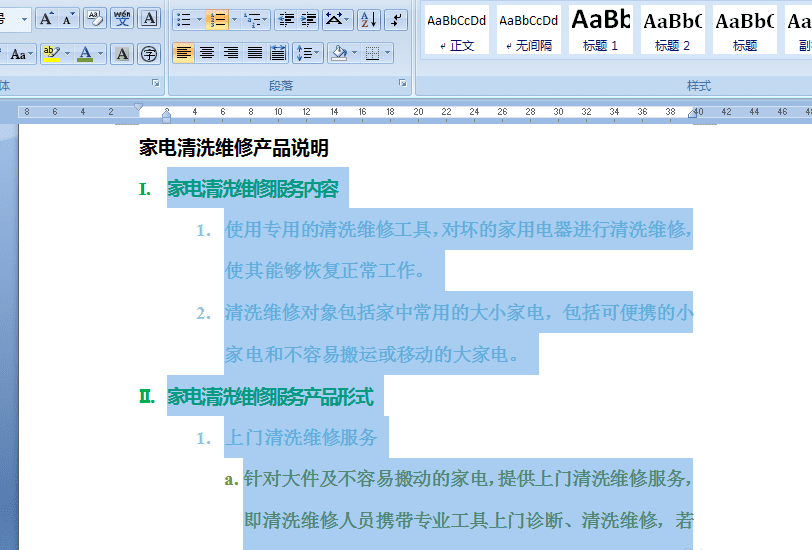The height and width of the screenshot is (550, 812).
Task: Toggle the numbered list button
Action: tap(216, 20)
